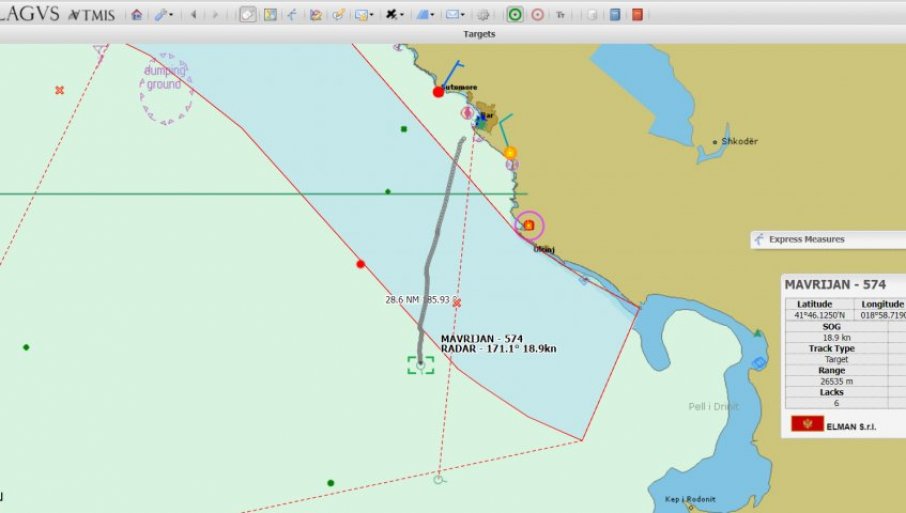Open the Express Measures panel
Screen dimensions: 906x513
pyautogui.click(x=810, y=239)
